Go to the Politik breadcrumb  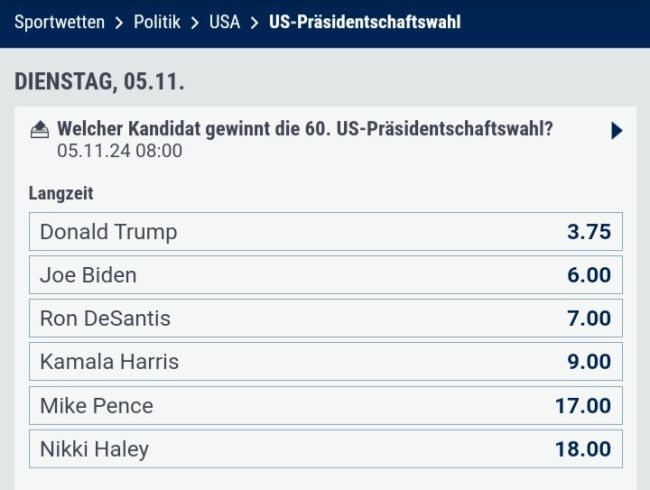157,22
